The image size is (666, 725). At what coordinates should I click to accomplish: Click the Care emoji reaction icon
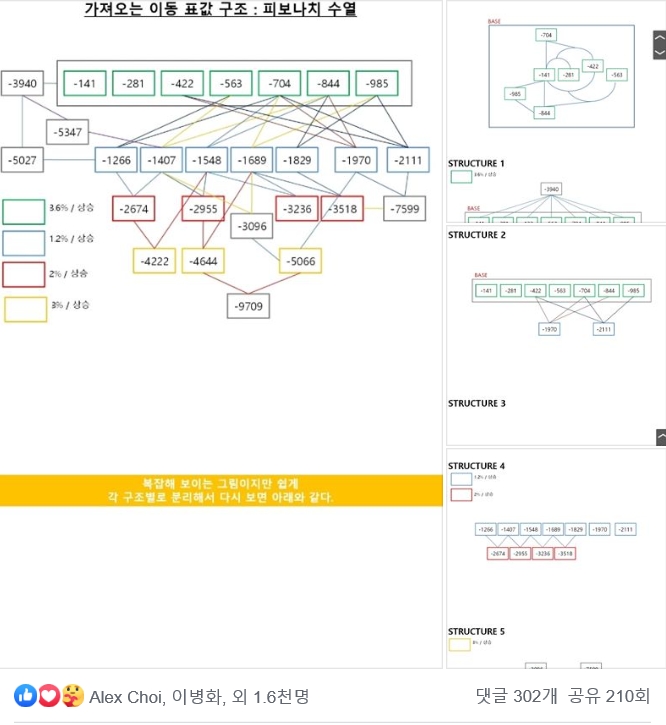pyautogui.click(x=72, y=696)
